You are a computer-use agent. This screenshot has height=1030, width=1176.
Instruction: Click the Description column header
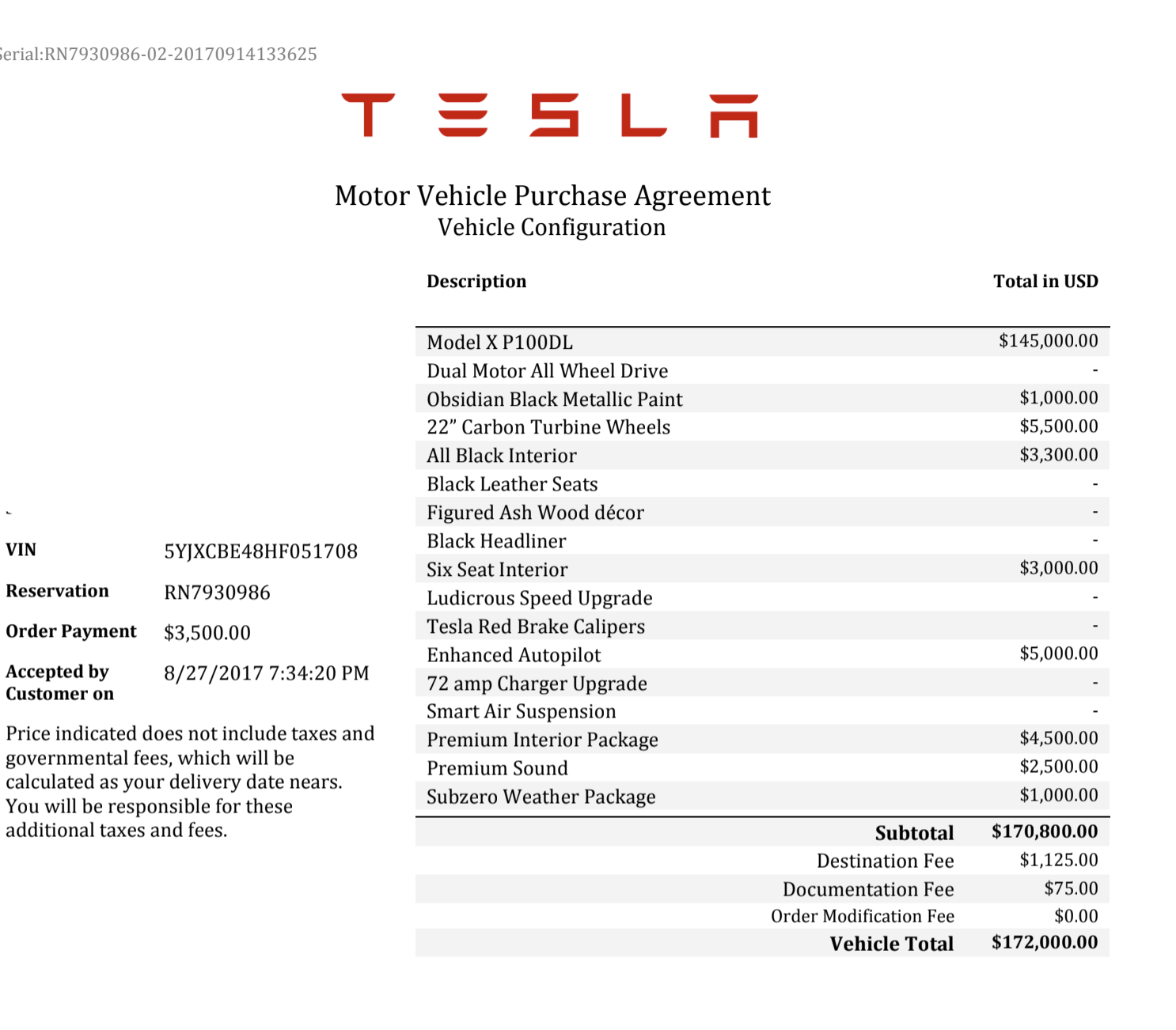tap(476, 282)
